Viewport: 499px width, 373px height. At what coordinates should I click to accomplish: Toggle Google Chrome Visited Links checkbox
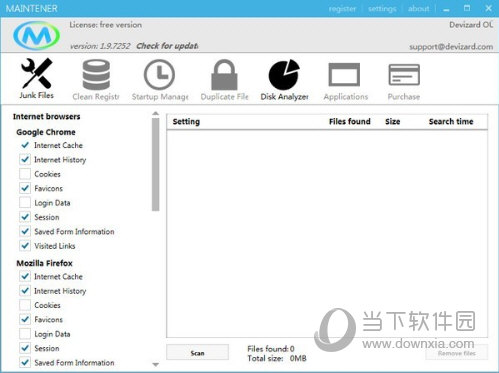click(25, 246)
